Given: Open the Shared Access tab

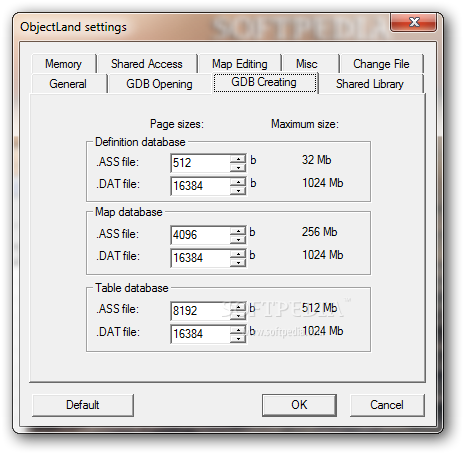Looking at the screenshot, I should [x=147, y=64].
